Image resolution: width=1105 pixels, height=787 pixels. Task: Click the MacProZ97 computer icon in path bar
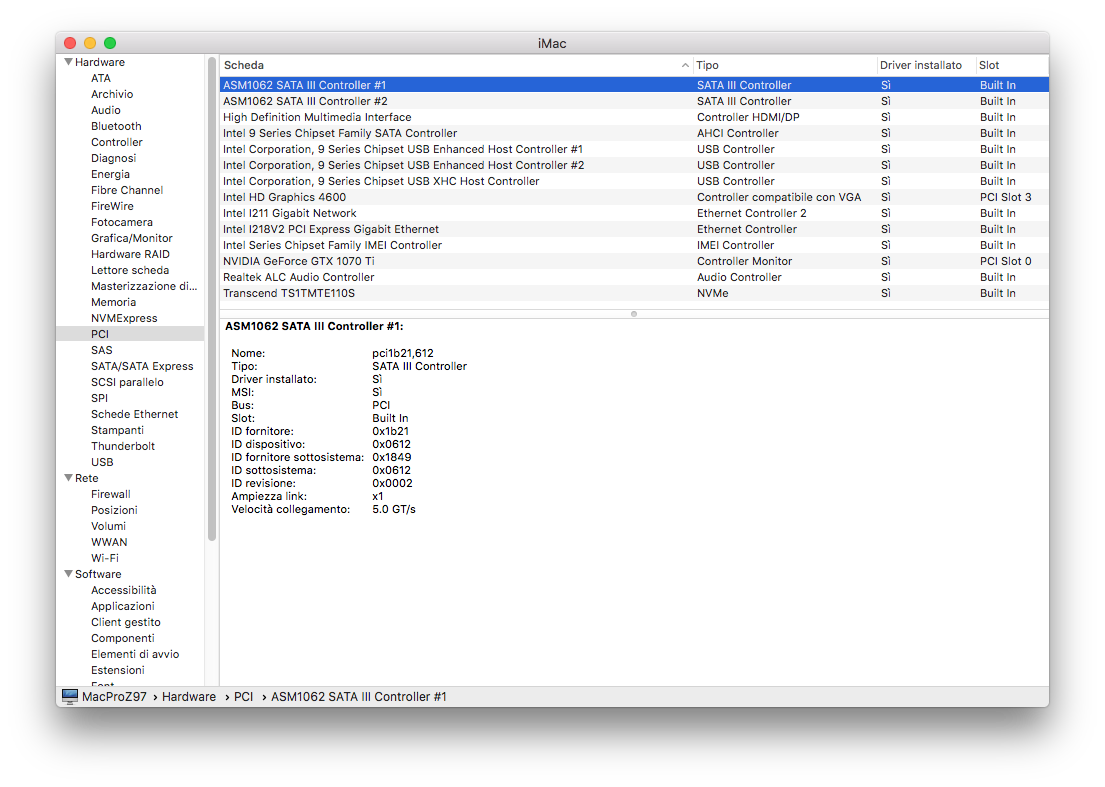(x=70, y=696)
